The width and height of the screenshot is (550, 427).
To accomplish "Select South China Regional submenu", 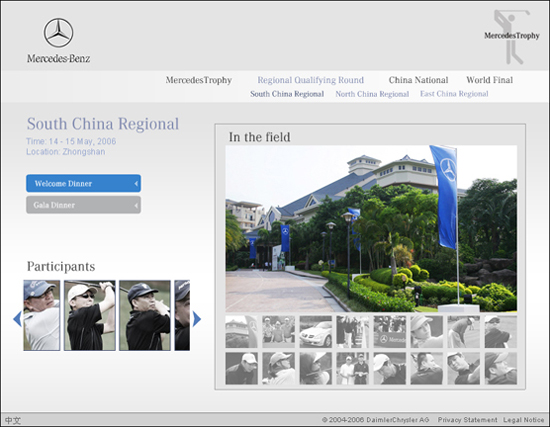I will [287, 94].
